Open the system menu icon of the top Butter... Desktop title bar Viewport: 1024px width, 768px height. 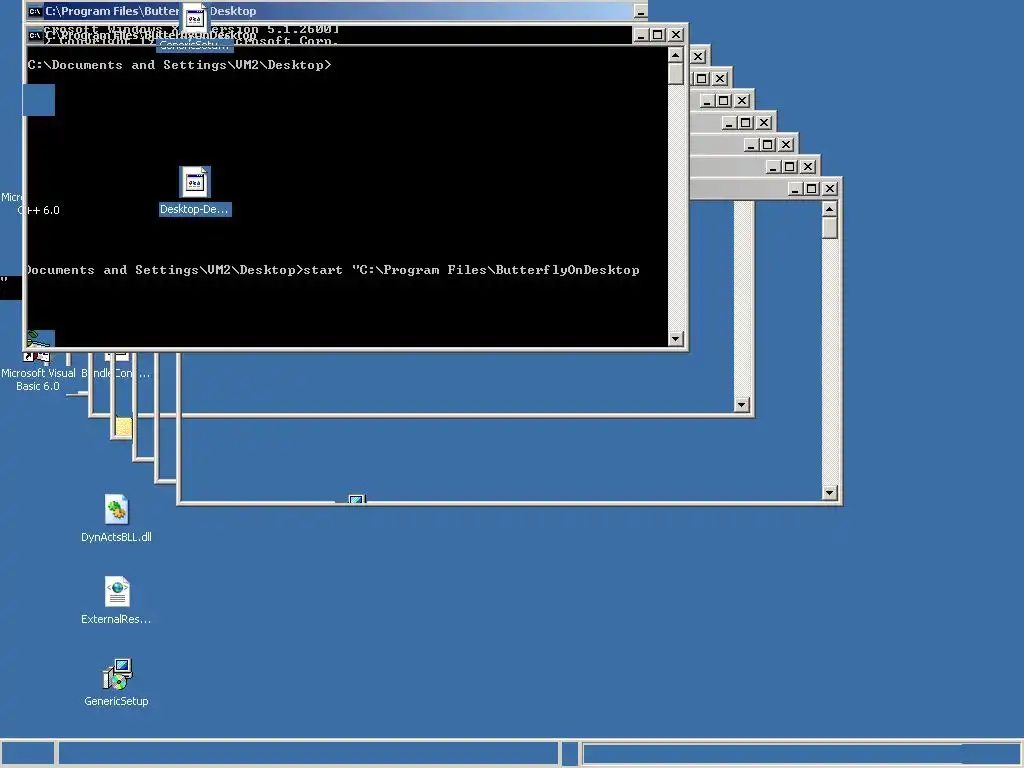35,11
